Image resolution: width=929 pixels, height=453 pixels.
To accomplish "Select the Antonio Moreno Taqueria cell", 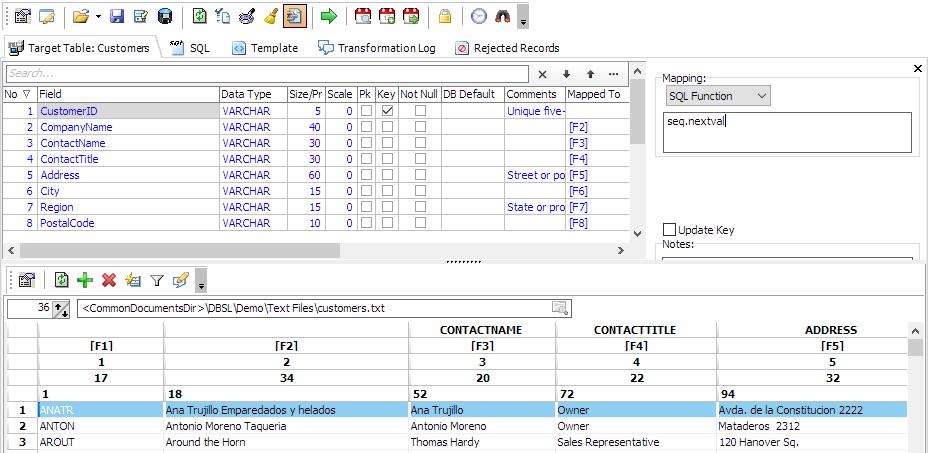I will [x=286, y=426].
